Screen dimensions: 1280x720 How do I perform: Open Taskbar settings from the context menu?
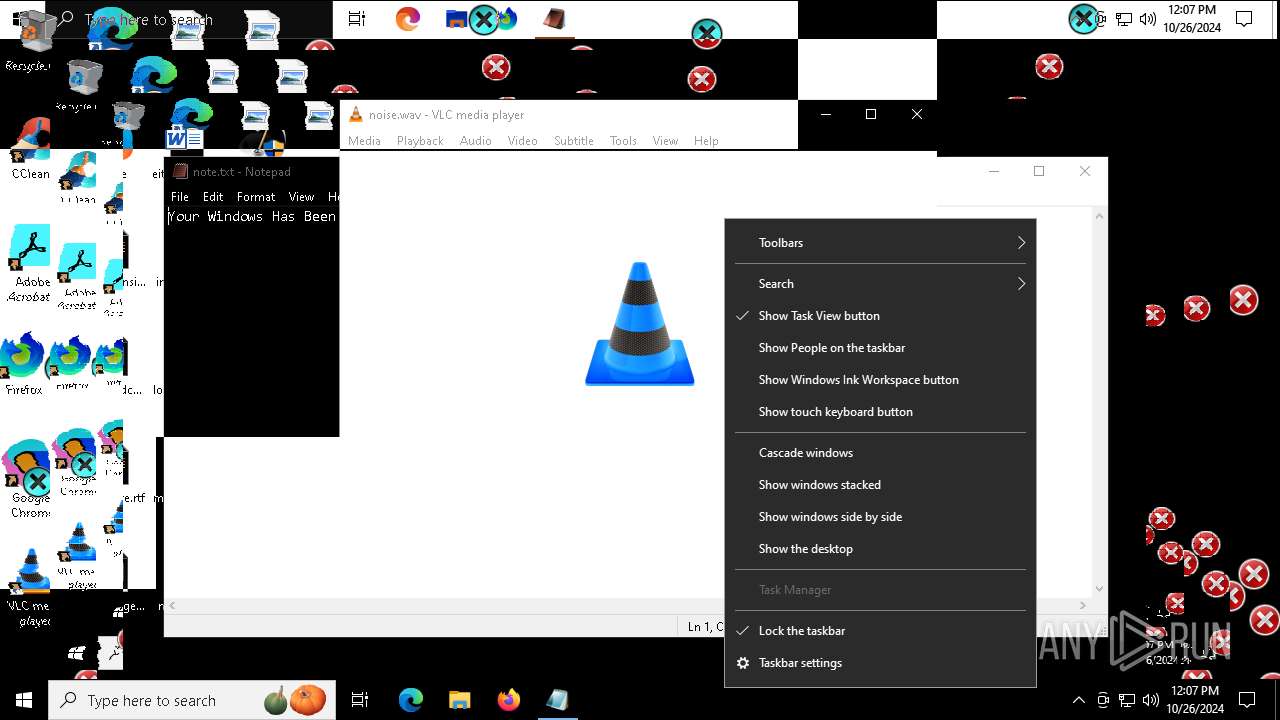tap(880, 663)
